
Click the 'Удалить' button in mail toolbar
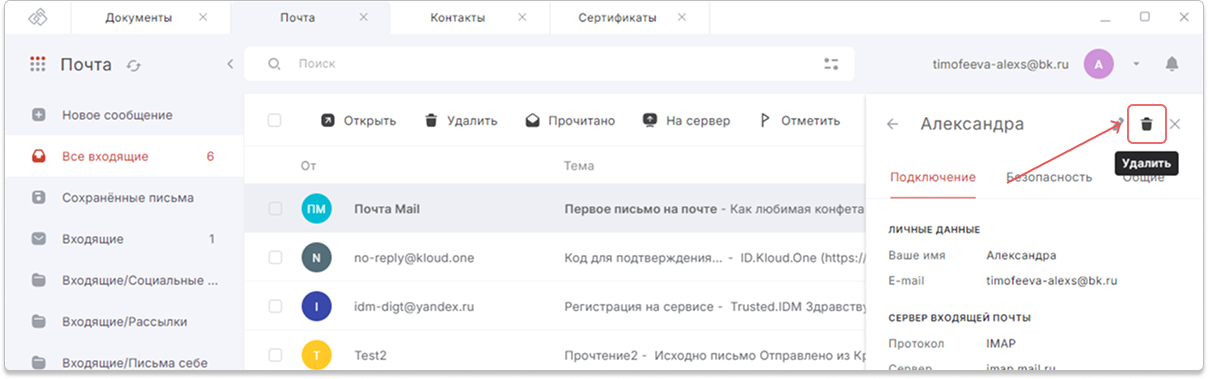[x=461, y=121]
